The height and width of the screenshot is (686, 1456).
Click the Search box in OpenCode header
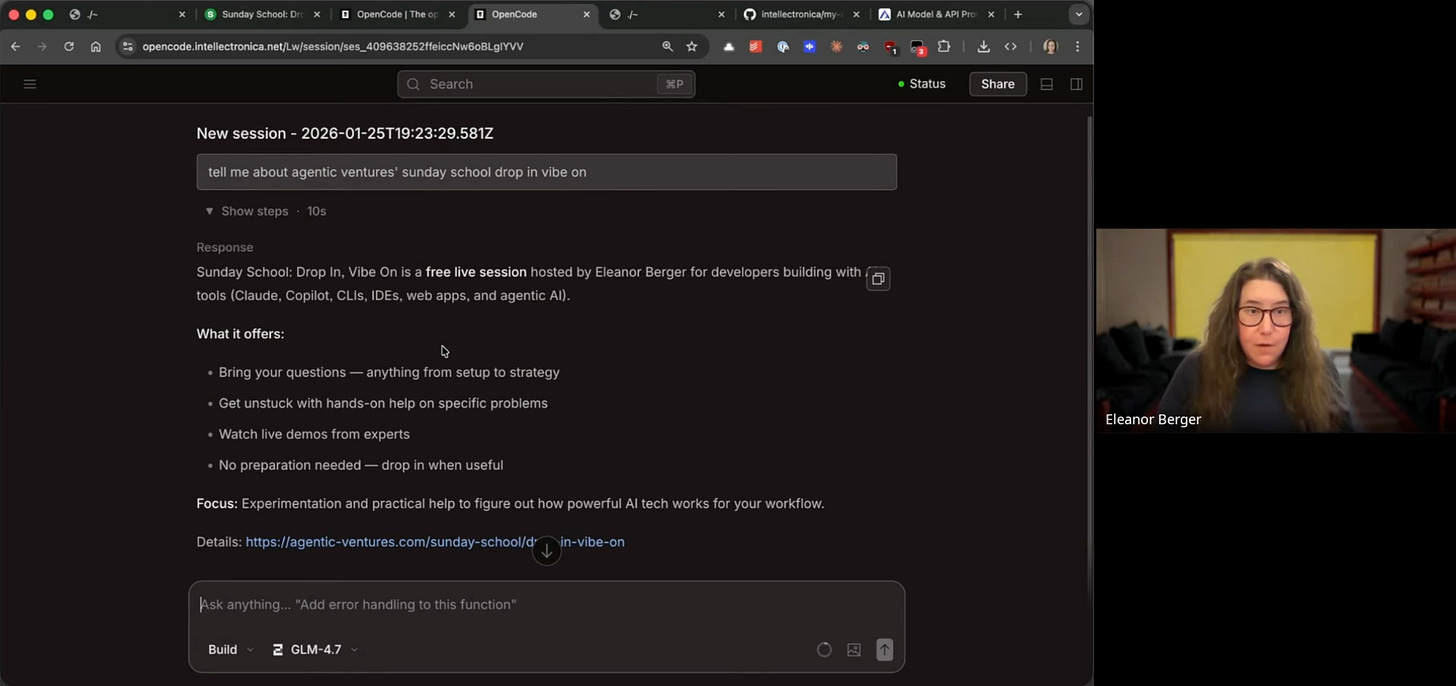tap(546, 84)
